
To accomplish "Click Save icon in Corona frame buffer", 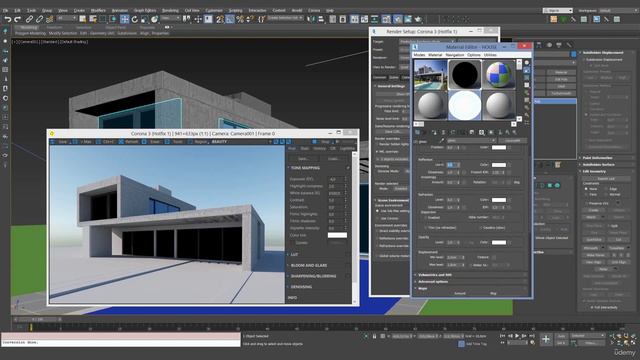I will [59, 142].
